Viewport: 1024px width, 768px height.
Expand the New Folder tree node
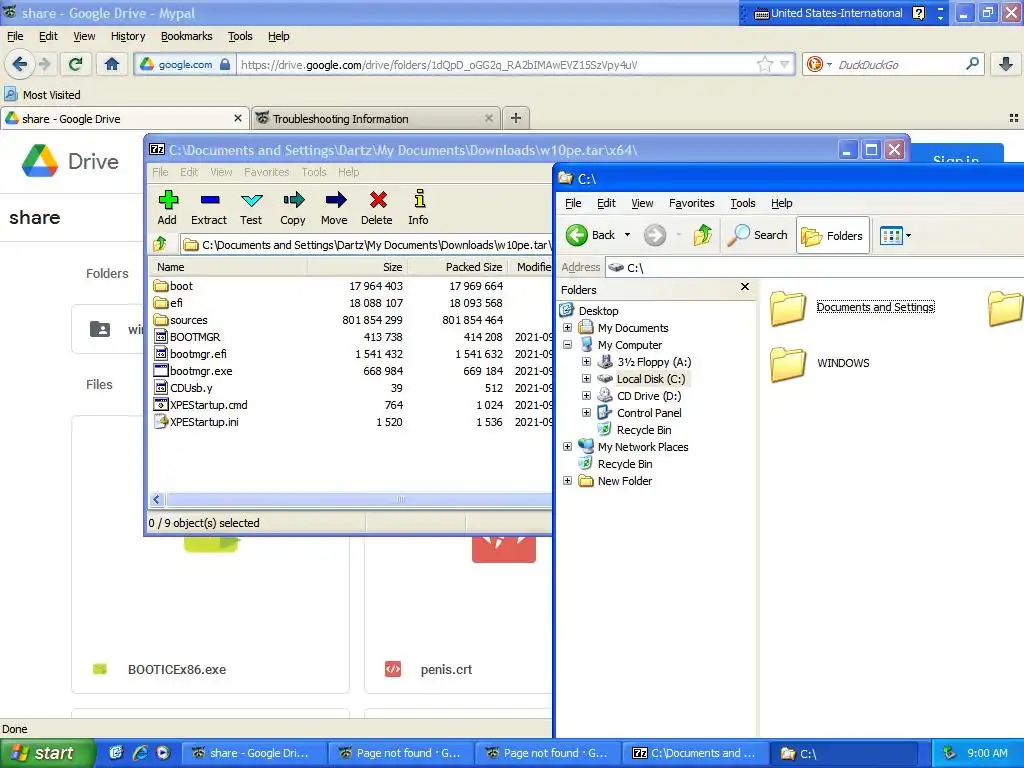tap(568, 481)
